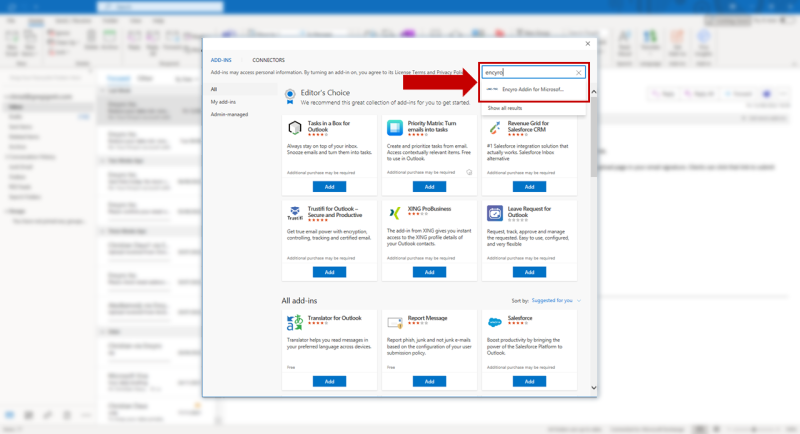The image size is (800, 434).
Task: Click the Translator for Outlook icon
Action: (294, 322)
